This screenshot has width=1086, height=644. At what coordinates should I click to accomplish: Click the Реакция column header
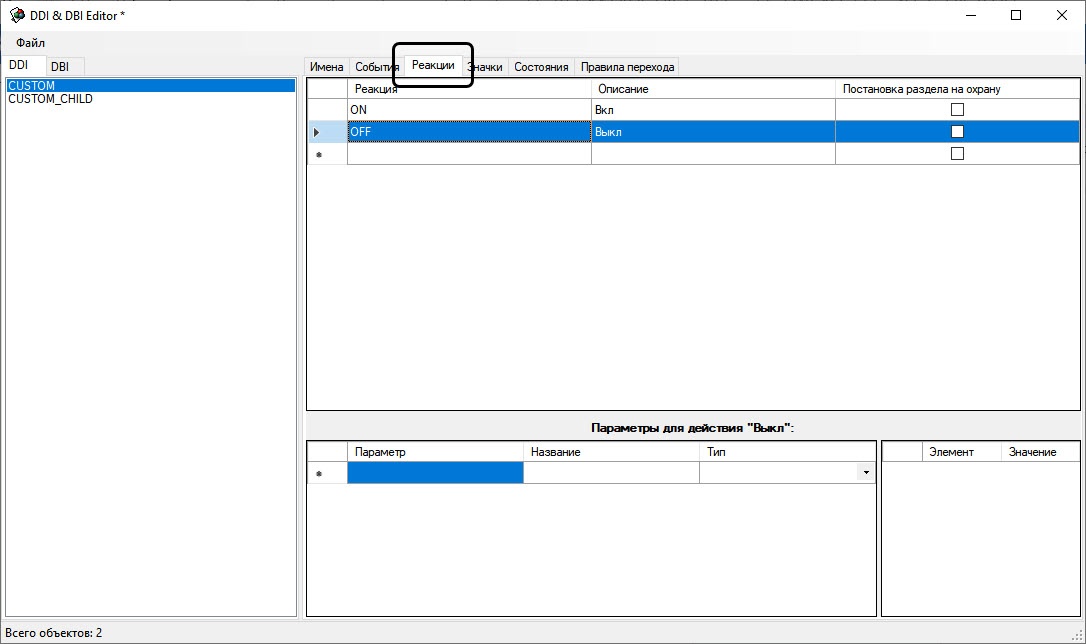(468, 89)
